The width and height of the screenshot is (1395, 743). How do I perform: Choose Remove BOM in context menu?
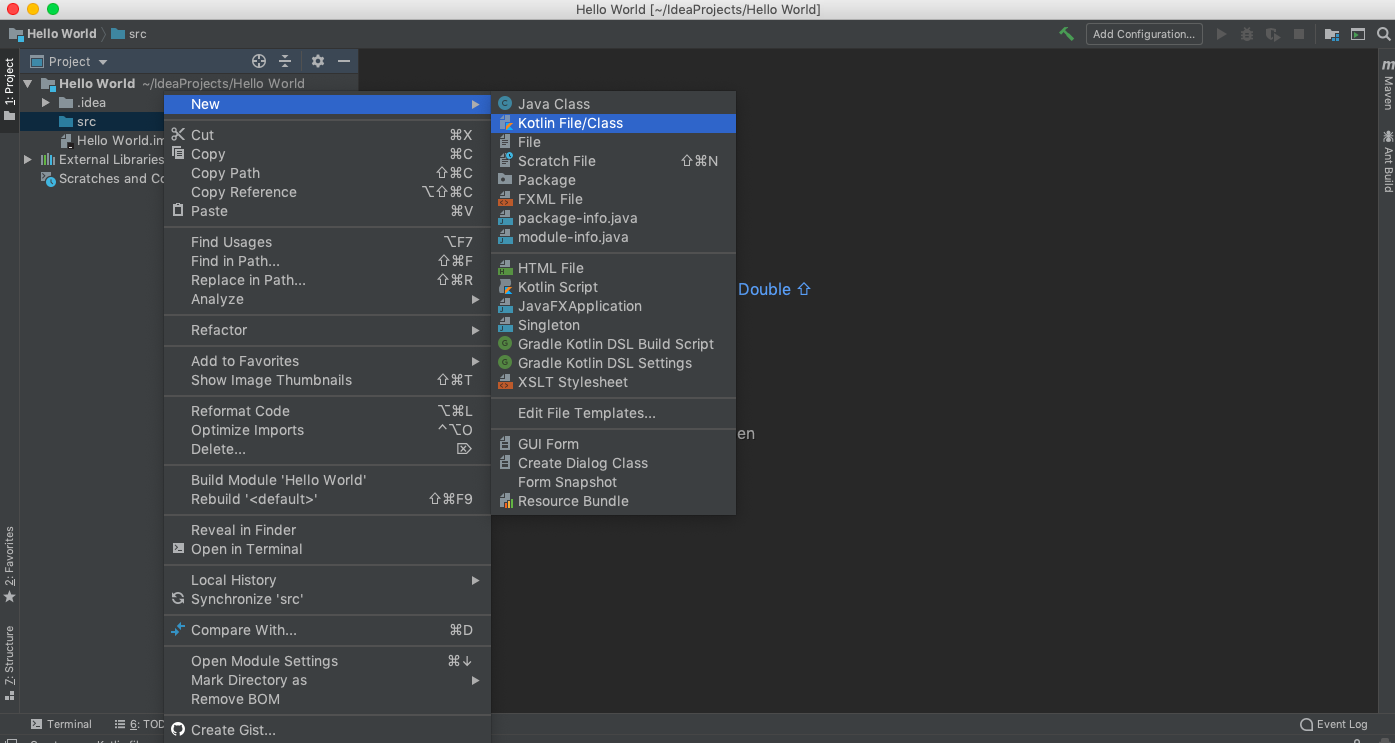click(x=327, y=699)
